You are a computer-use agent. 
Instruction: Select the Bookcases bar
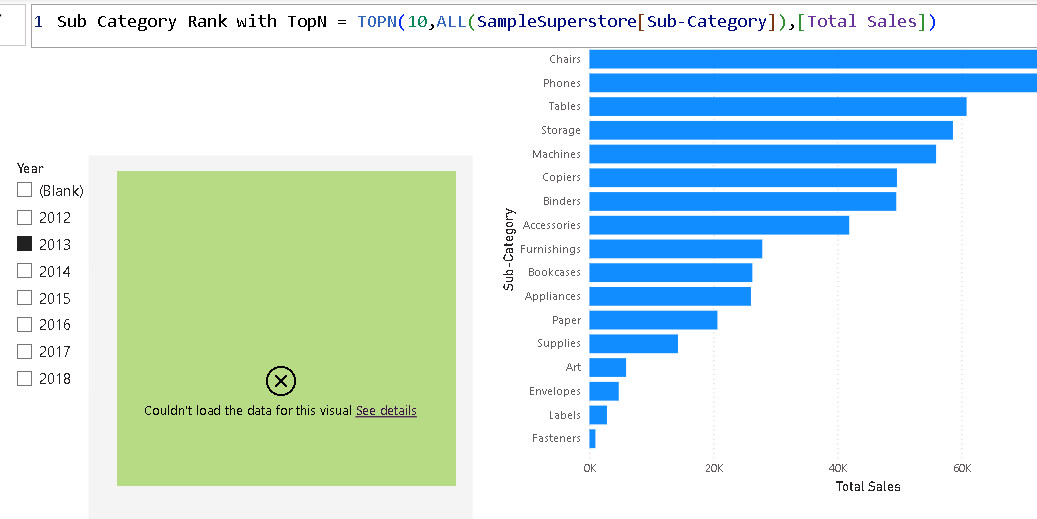coord(670,272)
